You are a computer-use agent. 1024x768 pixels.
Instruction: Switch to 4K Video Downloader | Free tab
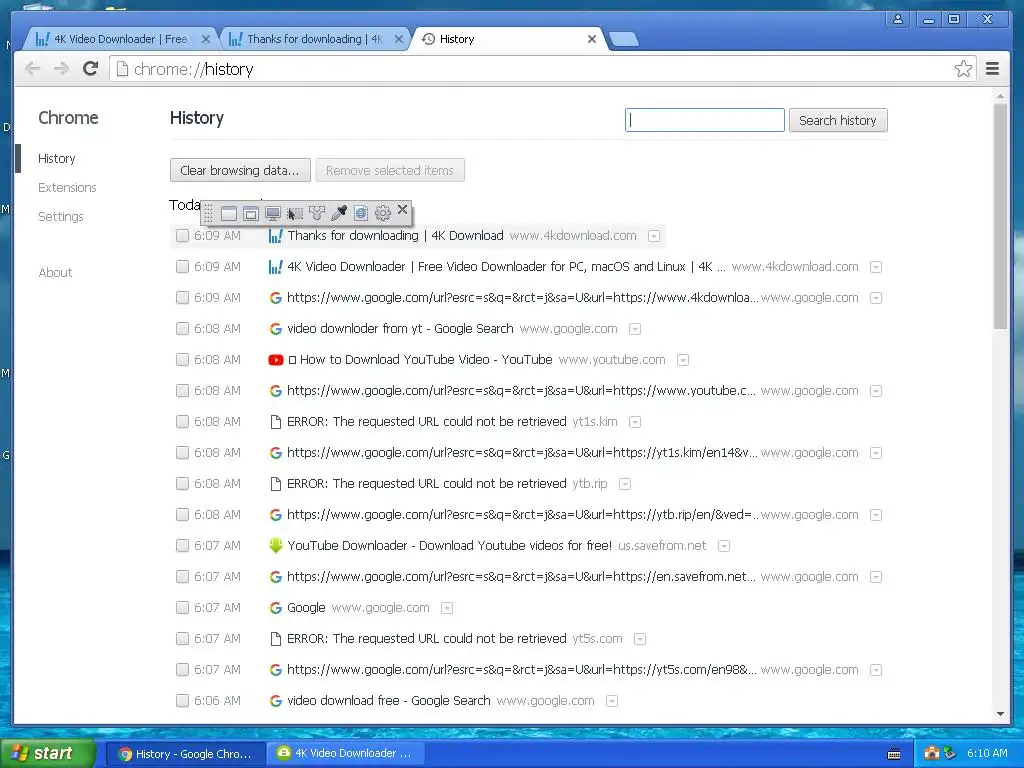pos(120,39)
